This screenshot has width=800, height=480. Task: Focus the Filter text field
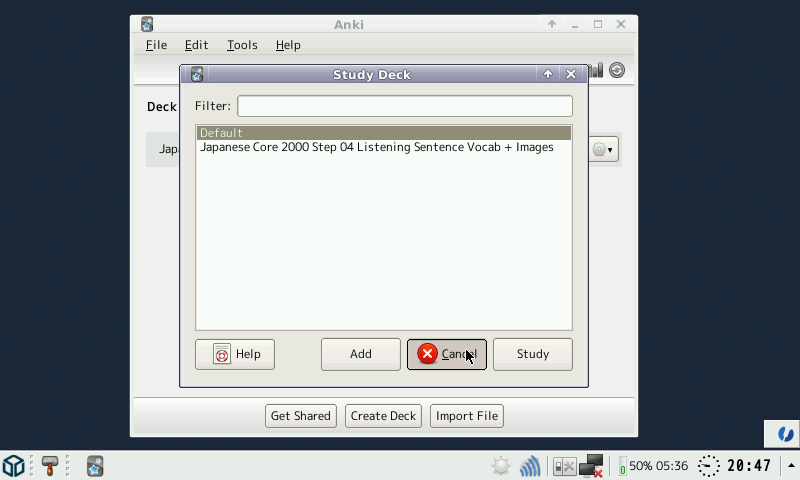tap(405, 106)
